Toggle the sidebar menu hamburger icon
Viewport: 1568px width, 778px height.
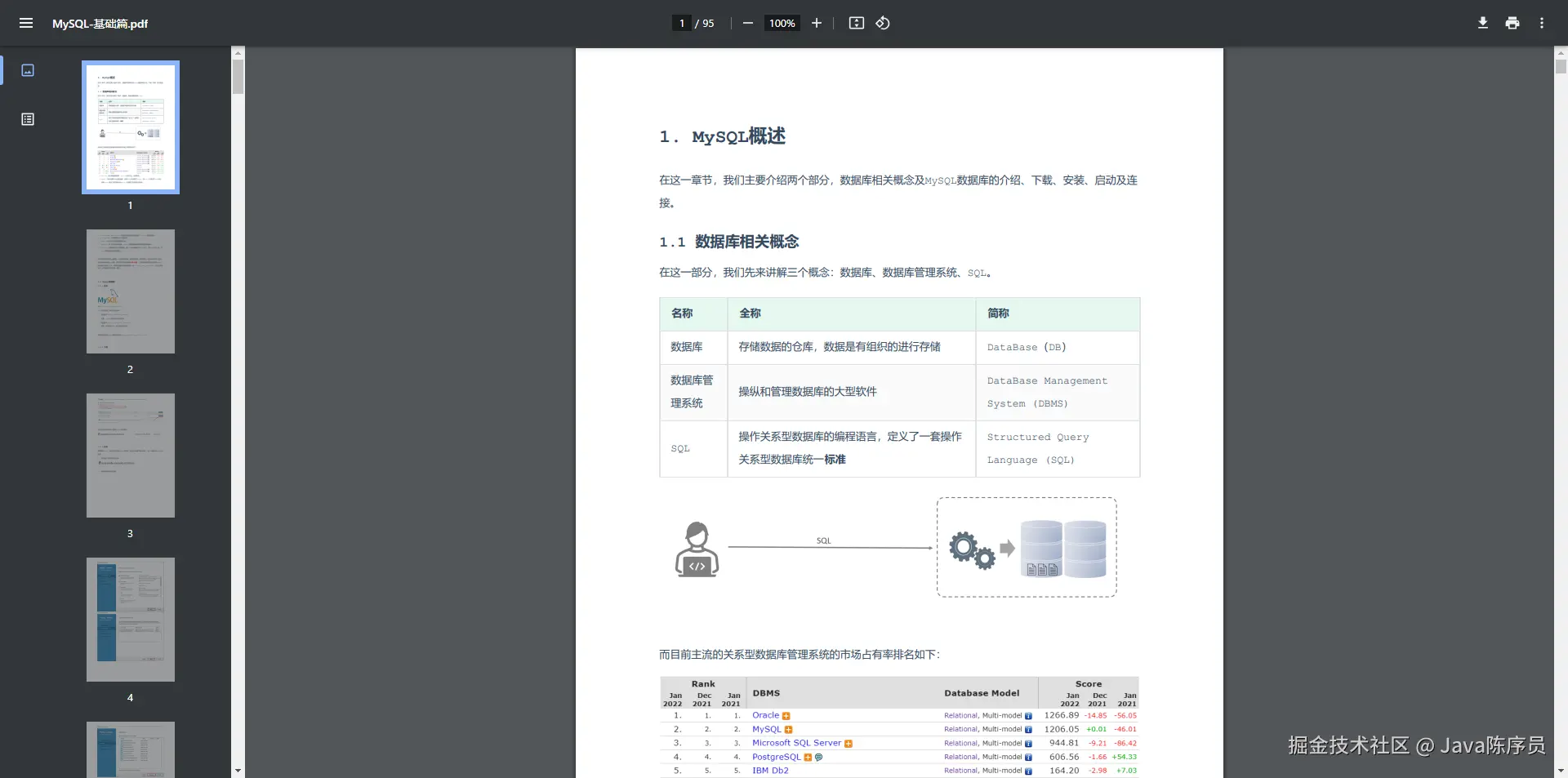[x=26, y=23]
